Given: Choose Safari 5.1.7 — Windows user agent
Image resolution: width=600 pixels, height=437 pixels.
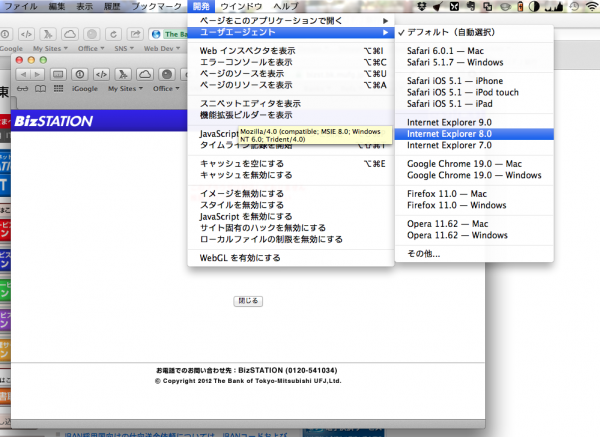Looking at the screenshot, I should click(x=474, y=62).
